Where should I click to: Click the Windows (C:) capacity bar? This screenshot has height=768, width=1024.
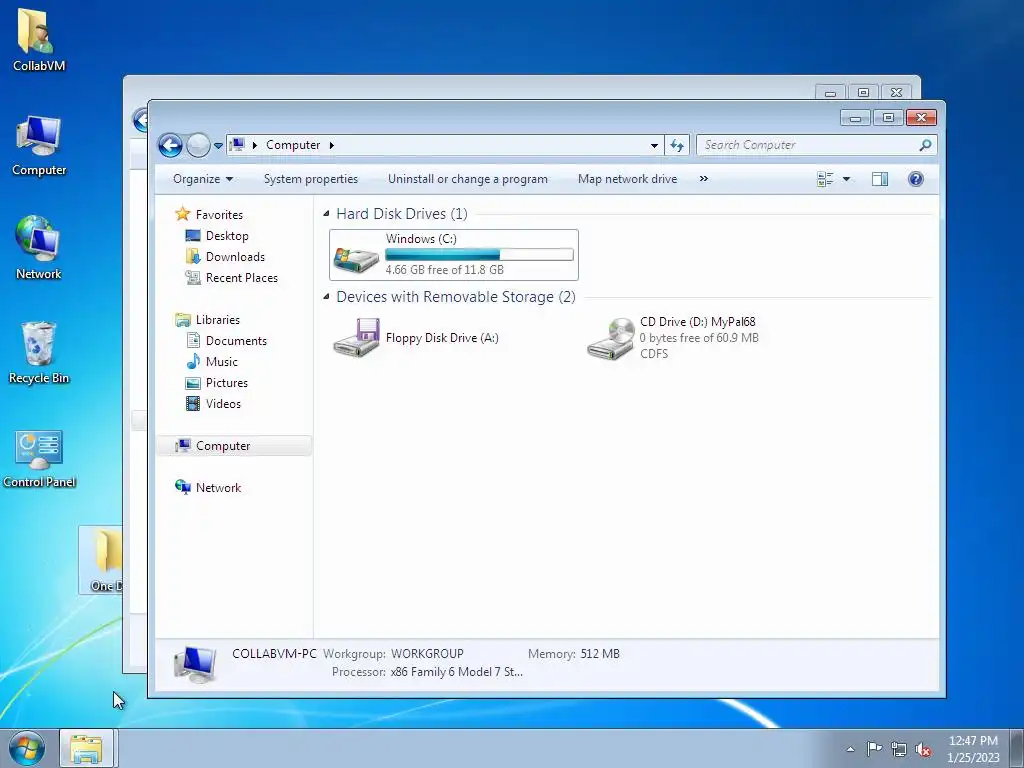point(479,255)
